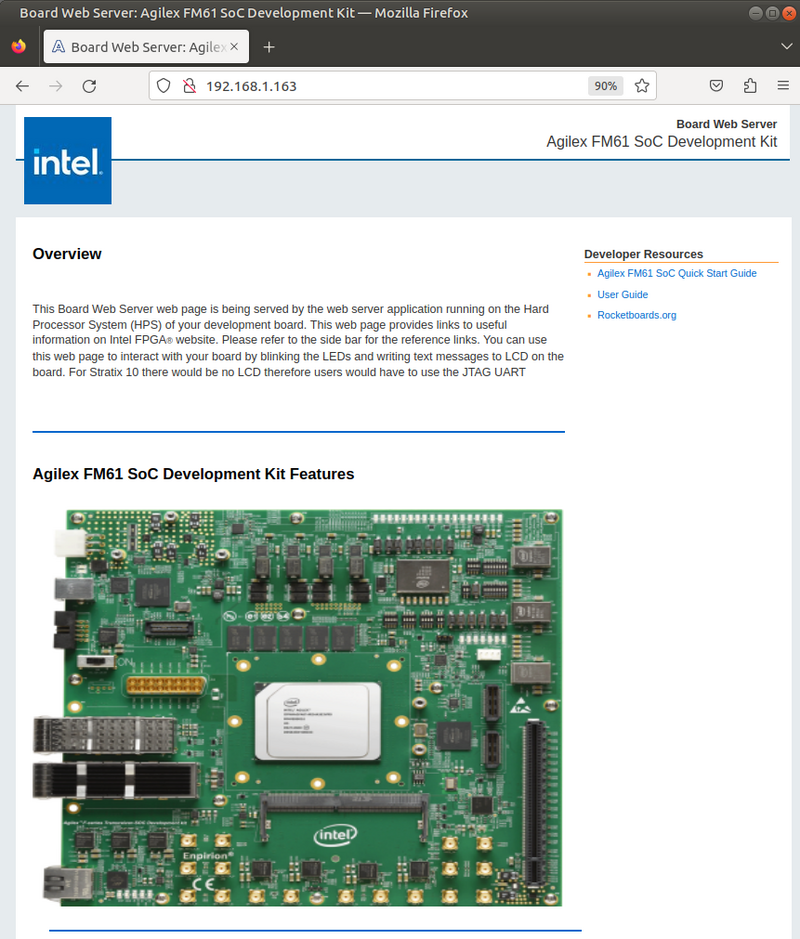
Task: Reload the current page
Action: coord(89,86)
